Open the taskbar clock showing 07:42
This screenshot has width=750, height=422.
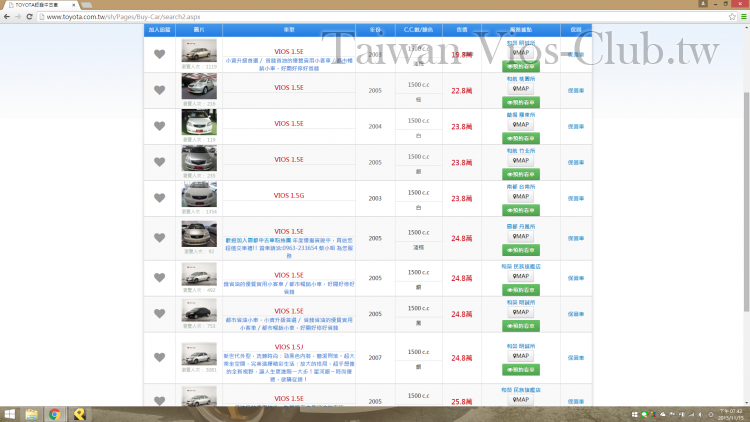click(730, 414)
